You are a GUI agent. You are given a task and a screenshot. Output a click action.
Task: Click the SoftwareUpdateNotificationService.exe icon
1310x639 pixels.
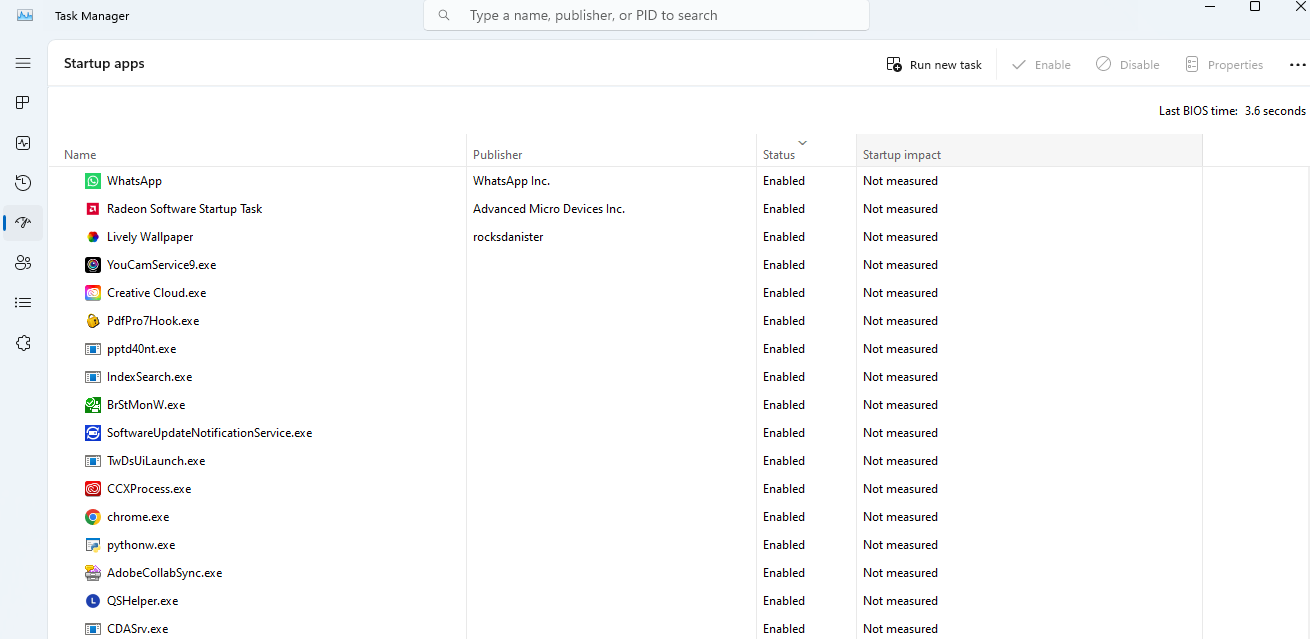93,433
